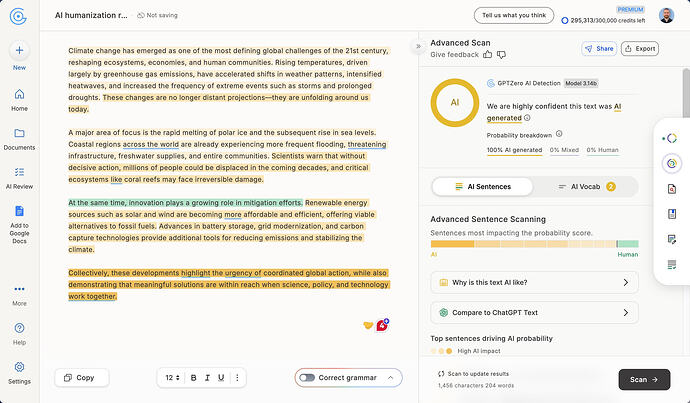This screenshot has height=403, width=690.
Task: Toggle underline formatting
Action: click(221, 377)
